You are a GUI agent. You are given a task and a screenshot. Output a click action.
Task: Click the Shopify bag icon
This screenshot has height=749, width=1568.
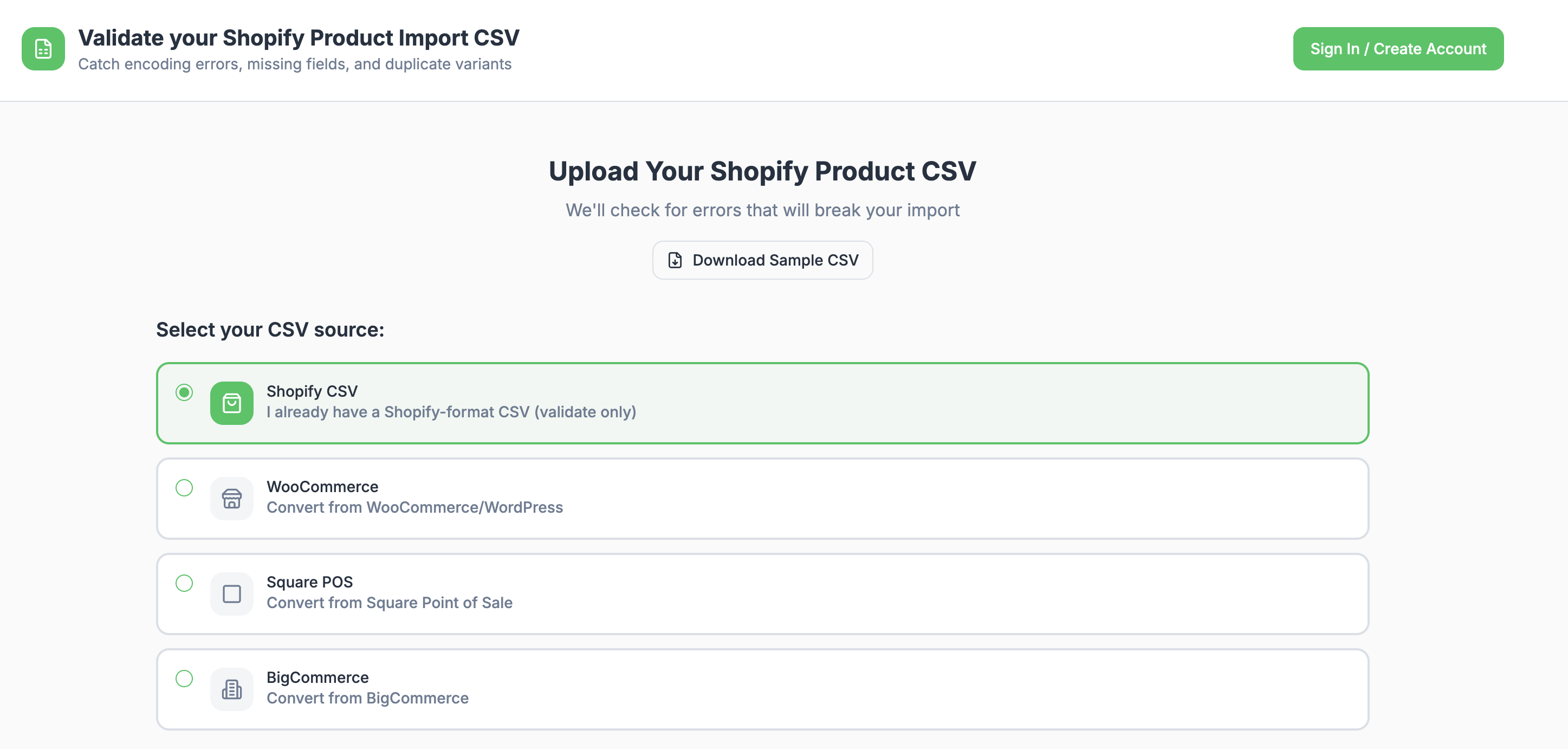231,403
